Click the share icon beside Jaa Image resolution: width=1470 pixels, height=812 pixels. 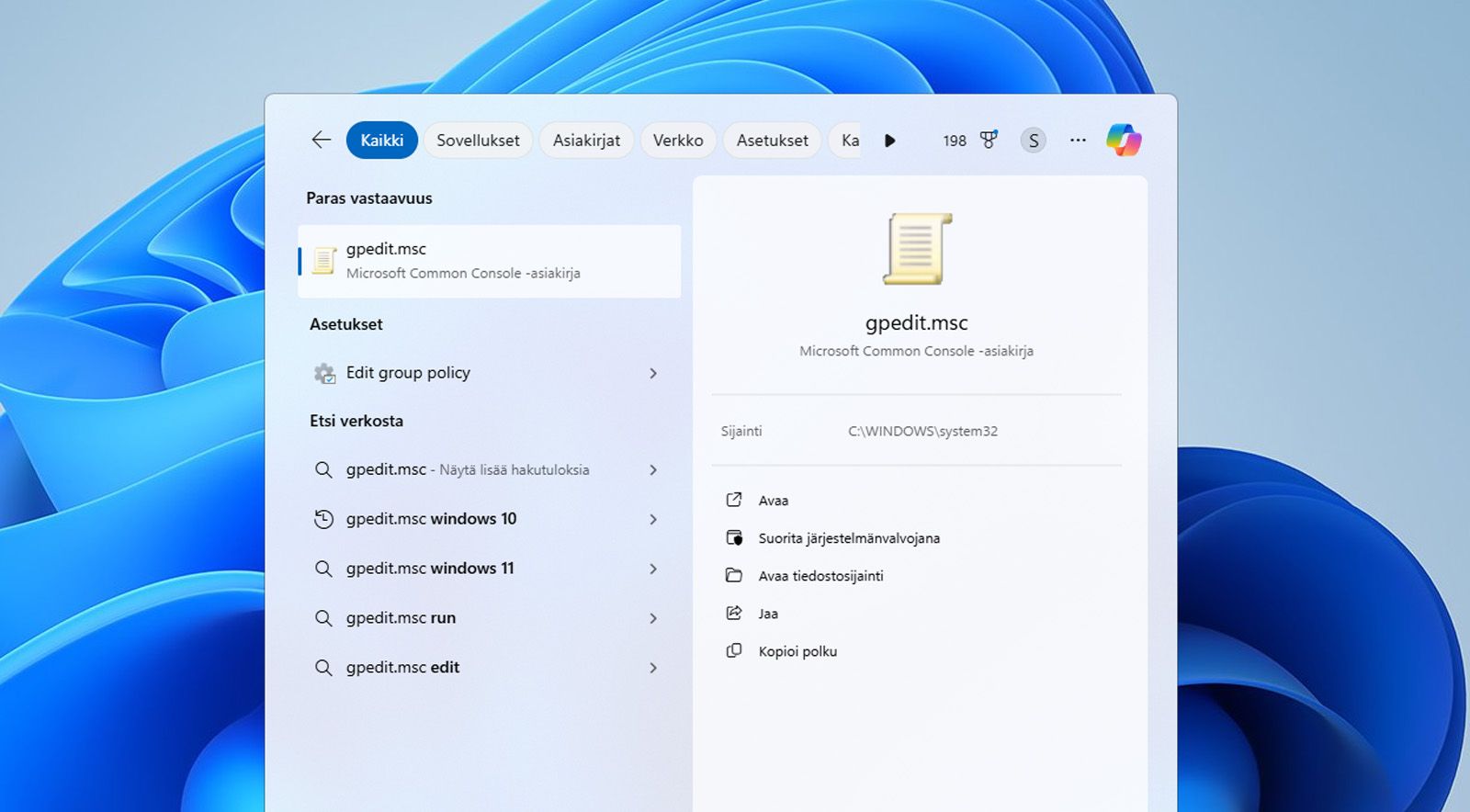734,613
